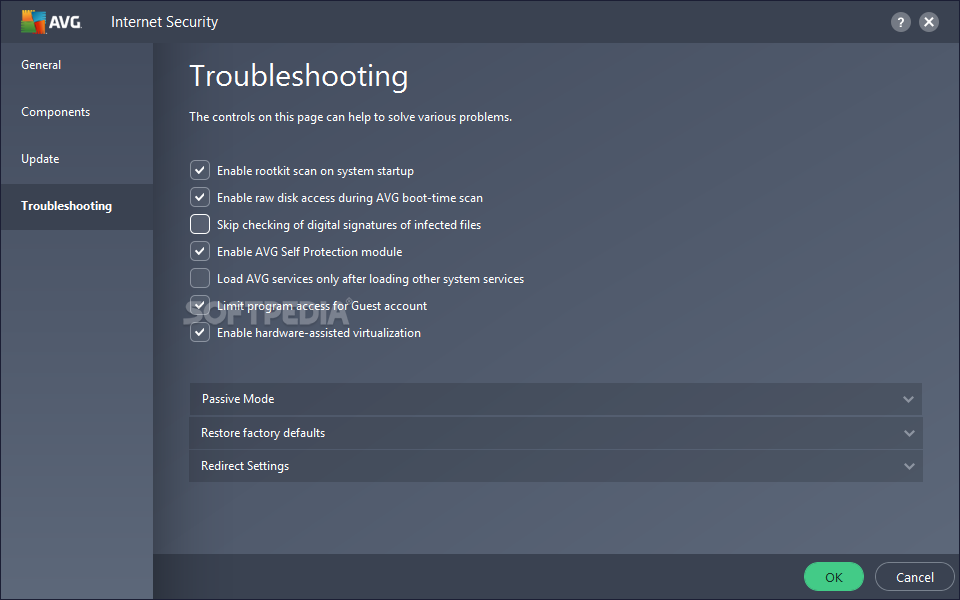Click the Troubleshooting page heading

click(x=299, y=77)
